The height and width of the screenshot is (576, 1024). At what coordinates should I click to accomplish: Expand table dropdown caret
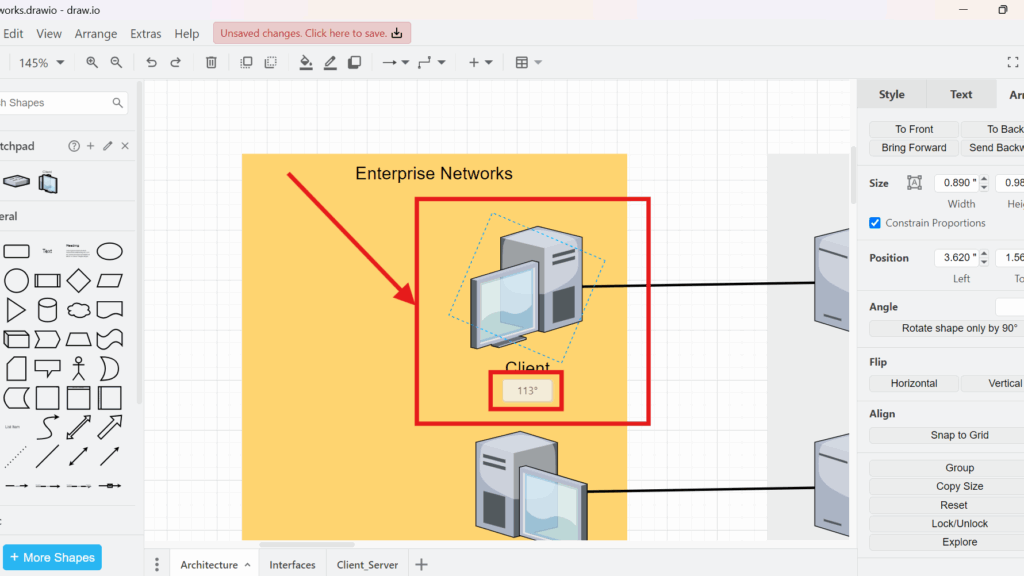538,63
